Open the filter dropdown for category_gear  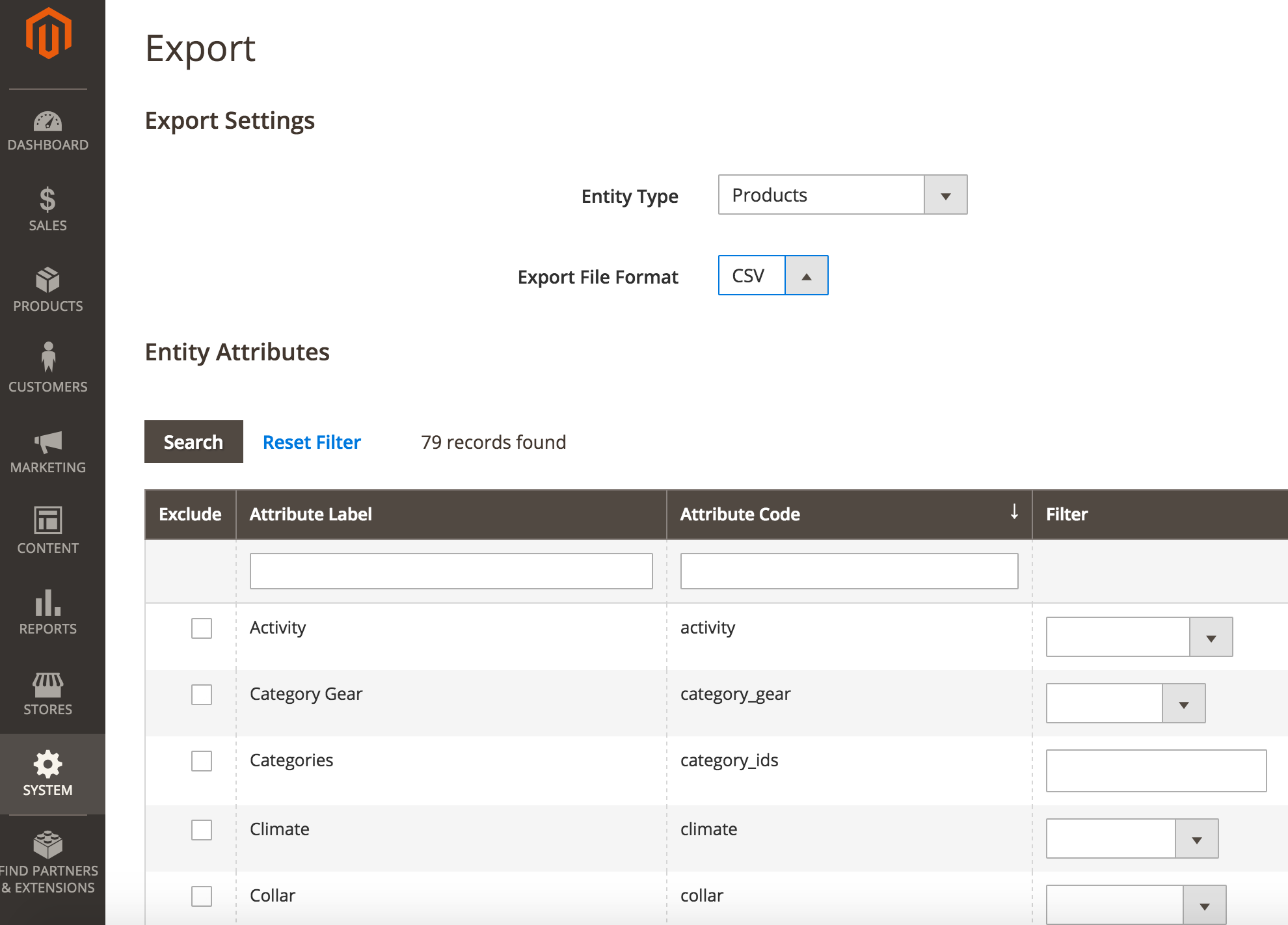click(x=1125, y=703)
